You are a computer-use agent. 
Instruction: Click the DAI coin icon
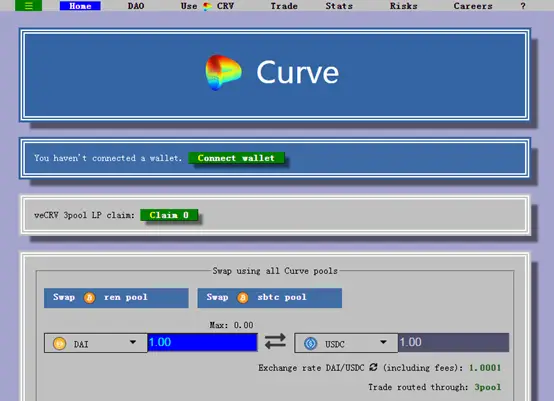59,343
